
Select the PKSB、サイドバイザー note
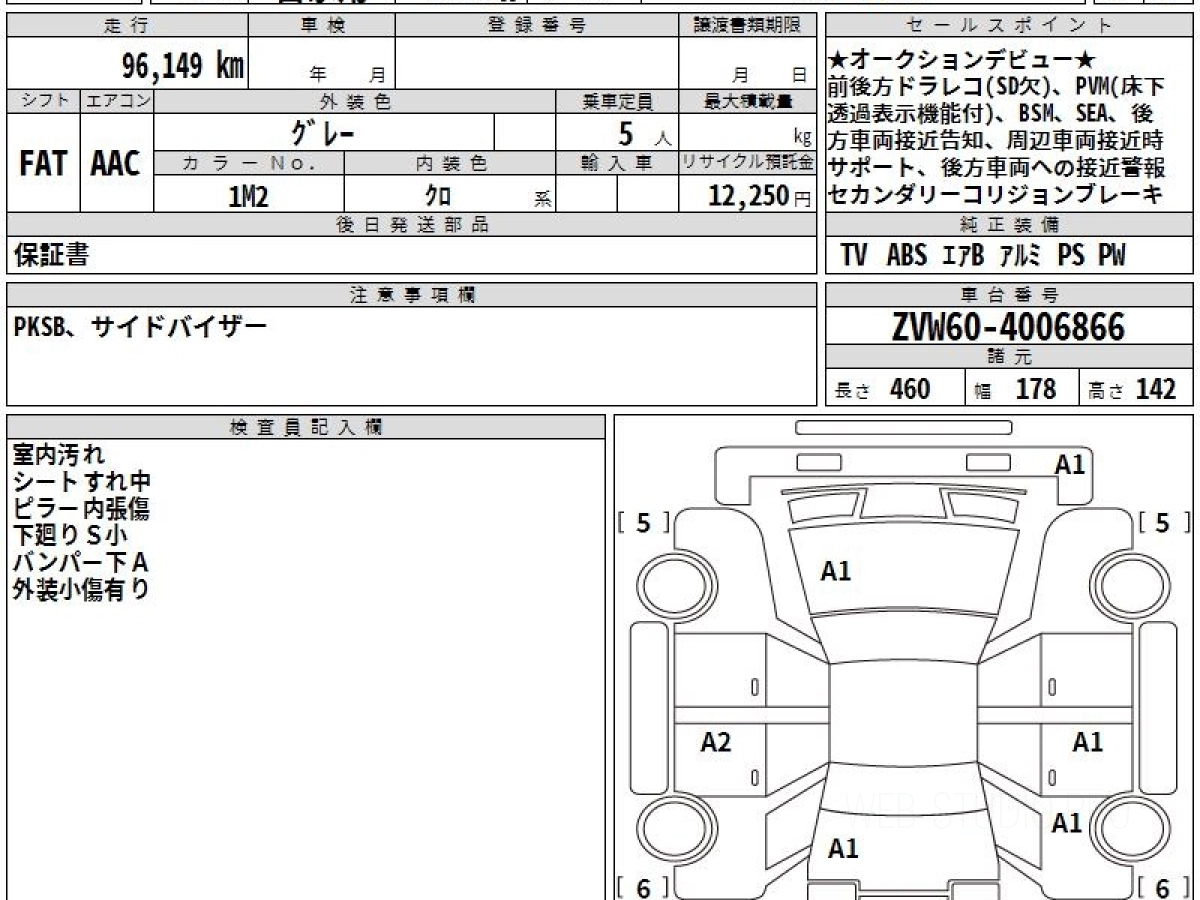pyautogui.click(x=141, y=326)
